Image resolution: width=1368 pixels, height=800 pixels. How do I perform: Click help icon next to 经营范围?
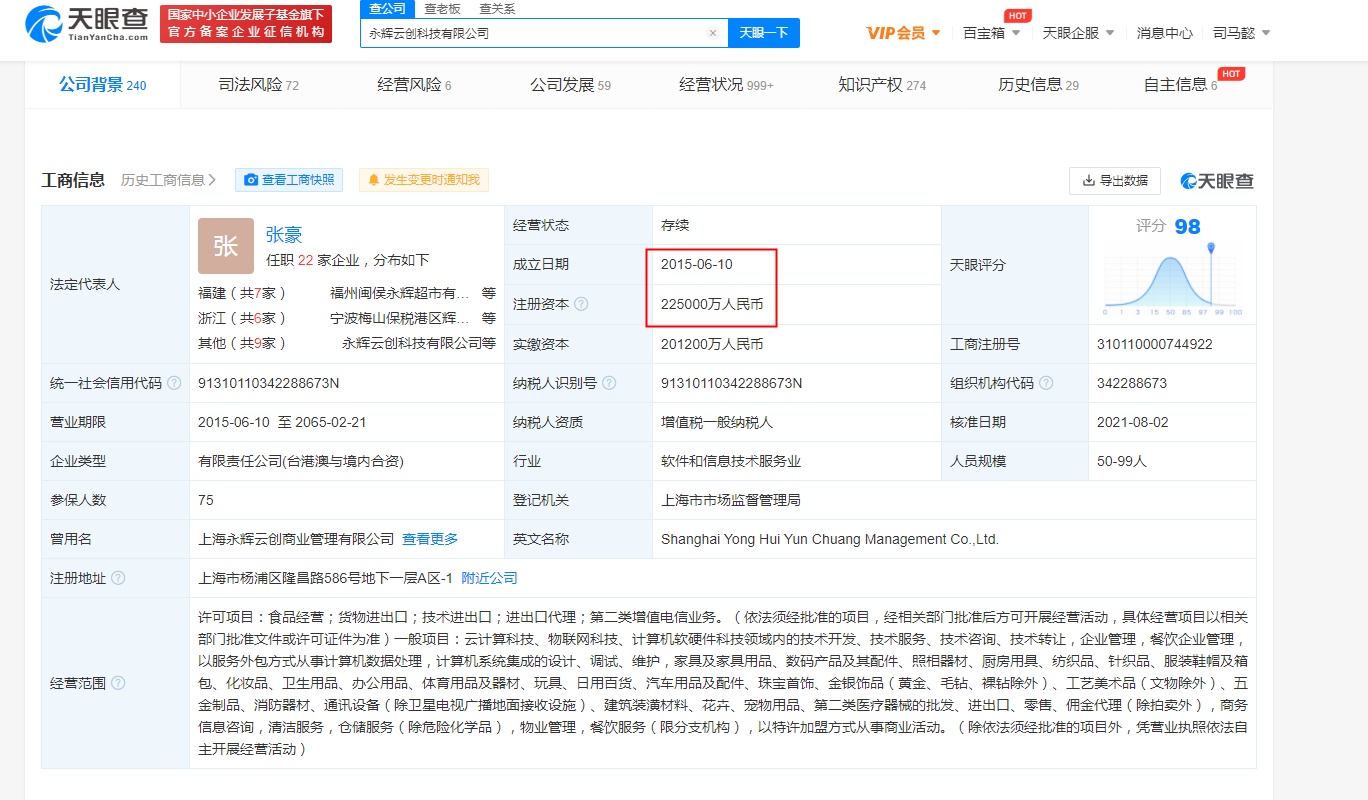coord(118,683)
